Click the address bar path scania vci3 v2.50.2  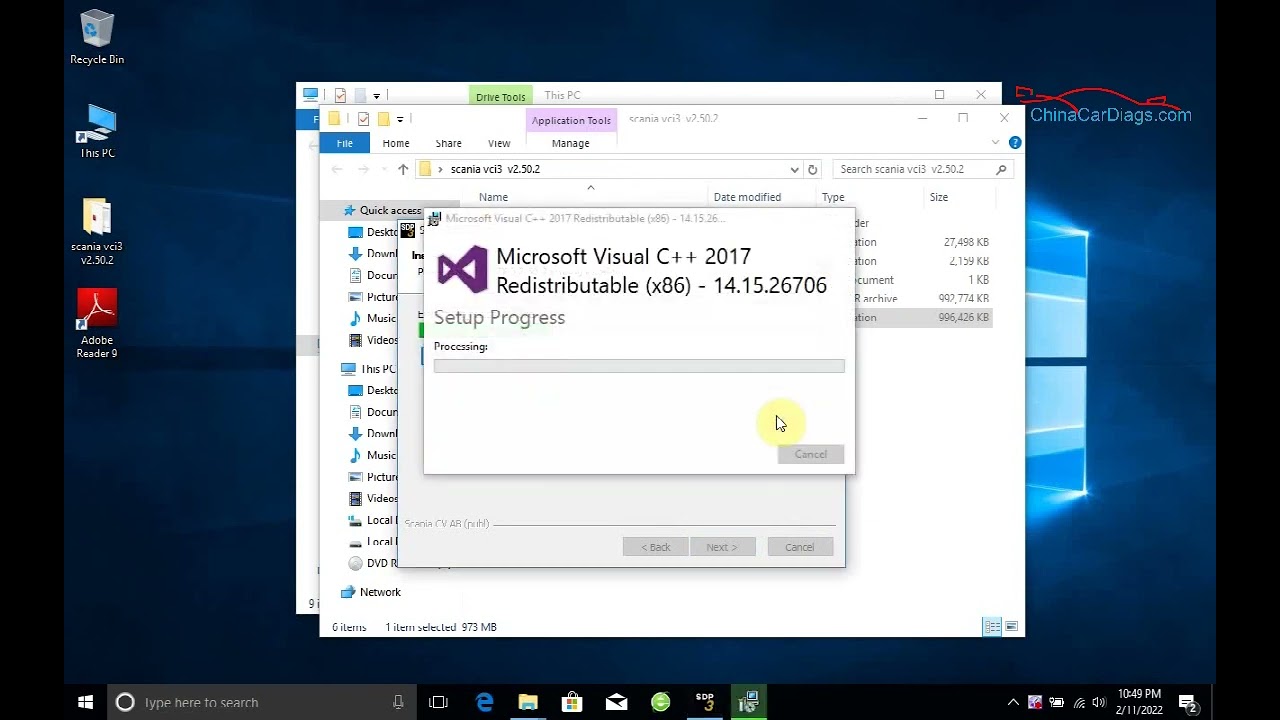point(495,169)
